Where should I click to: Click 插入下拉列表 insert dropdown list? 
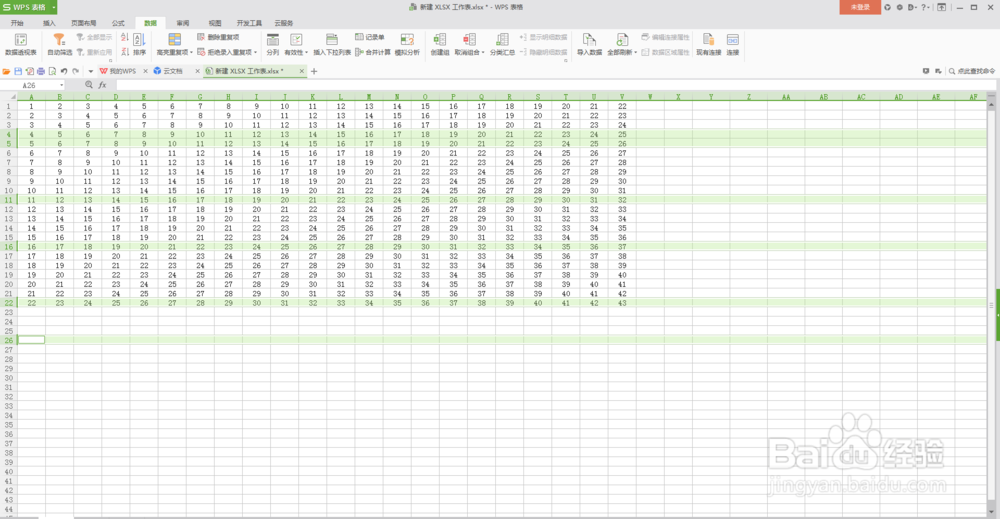click(x=332, y=44)
